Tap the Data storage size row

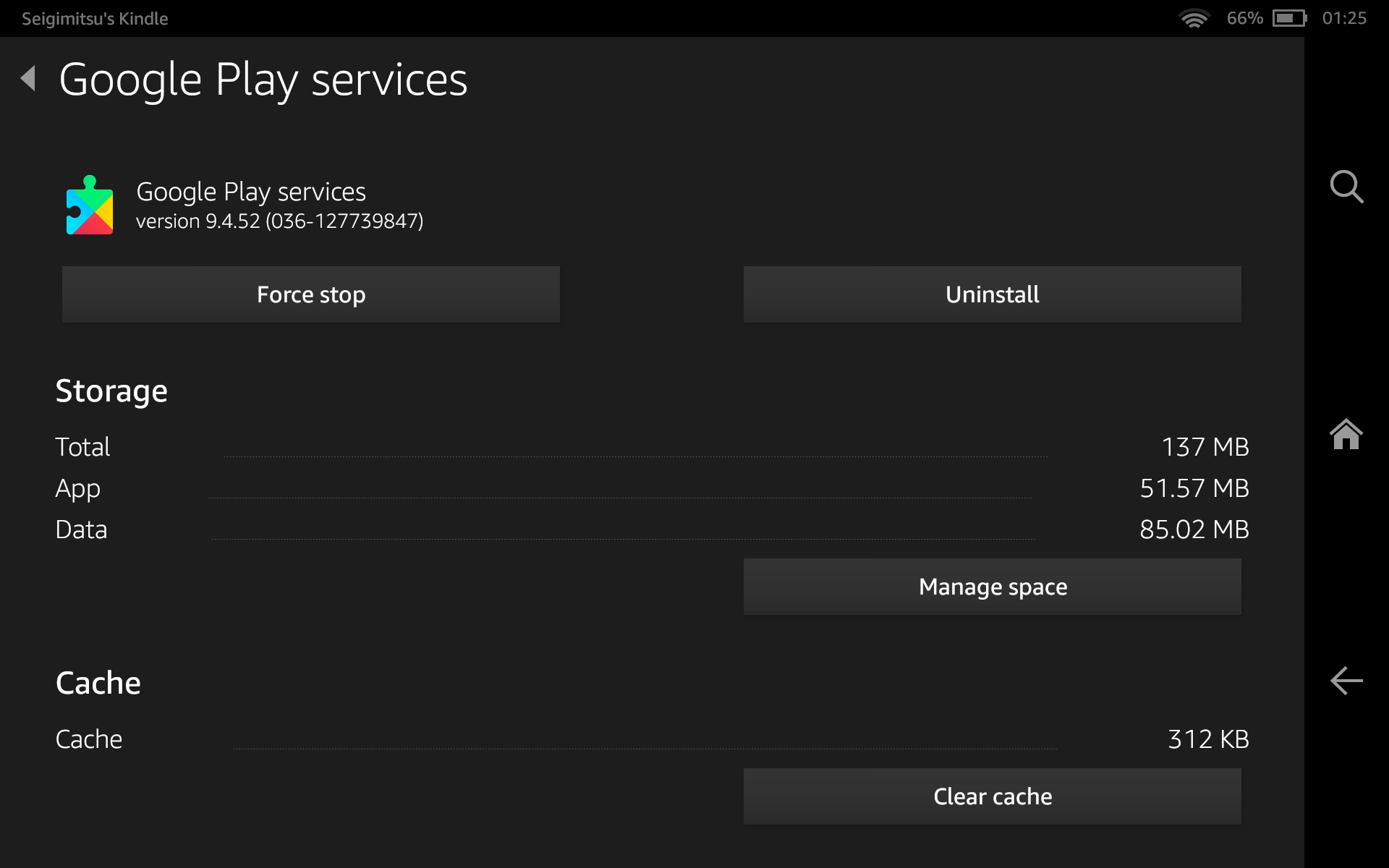[x=651, y=529]
